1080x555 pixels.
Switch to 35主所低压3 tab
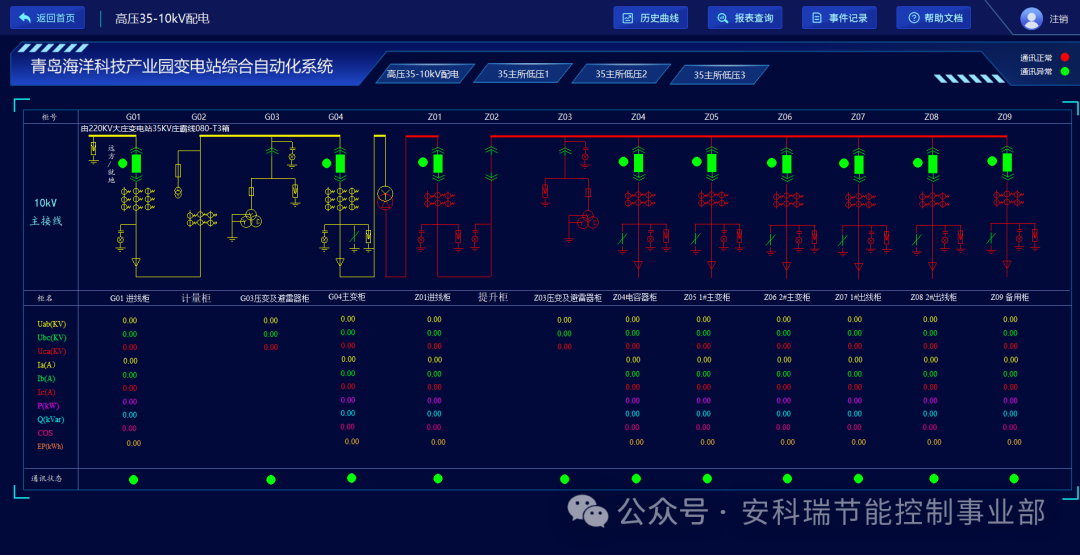pyautogui.click(x=720, y=74)
